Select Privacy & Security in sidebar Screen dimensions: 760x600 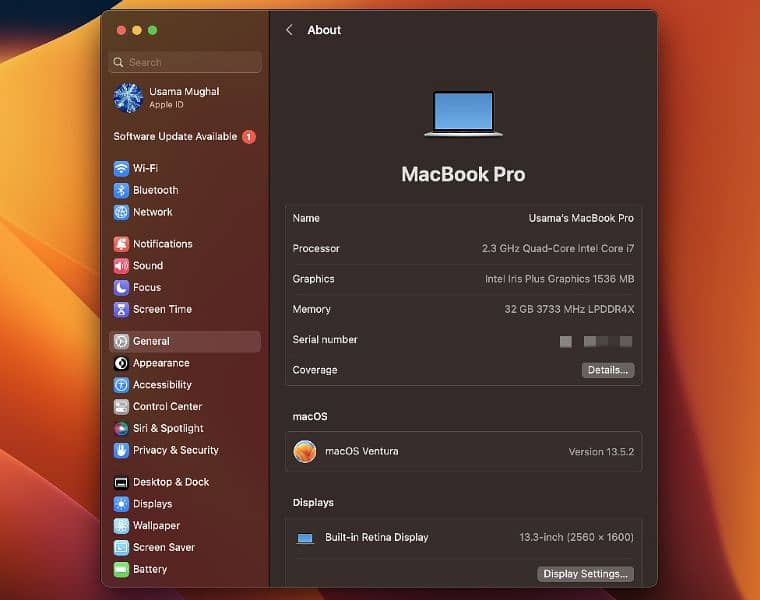tap(175, 450)
